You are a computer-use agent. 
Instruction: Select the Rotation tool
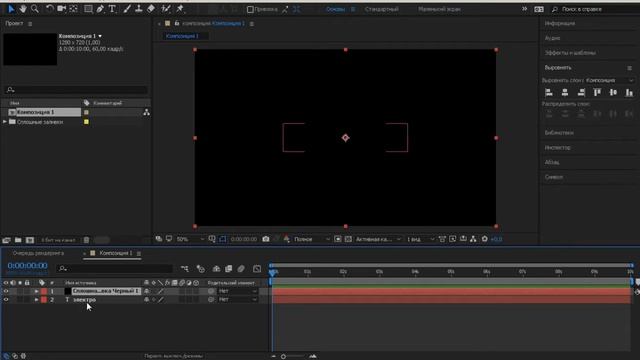(49, 9)
